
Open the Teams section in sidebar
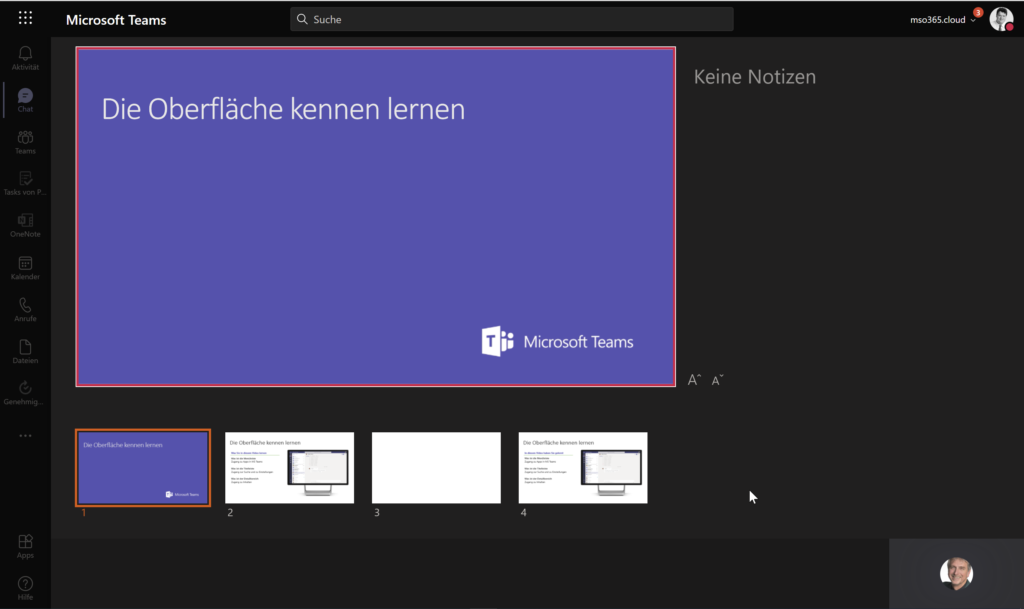point(25,142)
